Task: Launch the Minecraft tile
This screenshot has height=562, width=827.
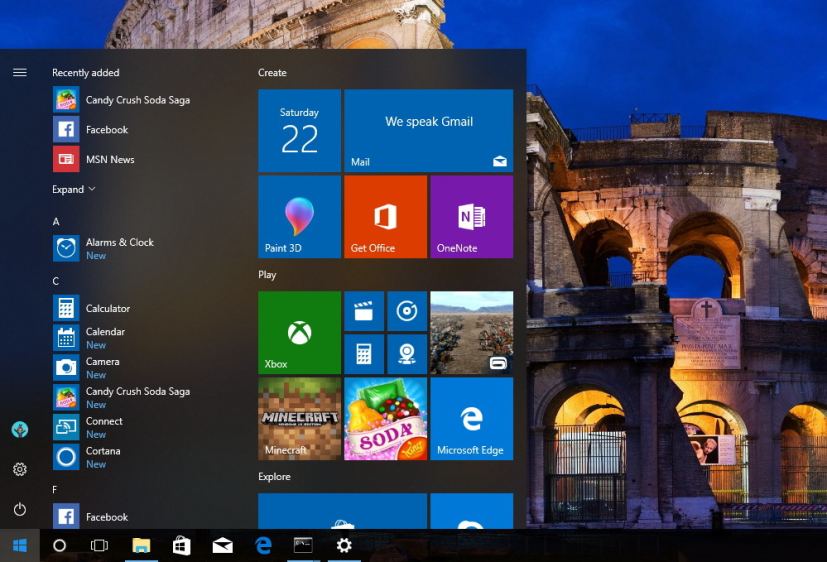Action: [299, 419]
